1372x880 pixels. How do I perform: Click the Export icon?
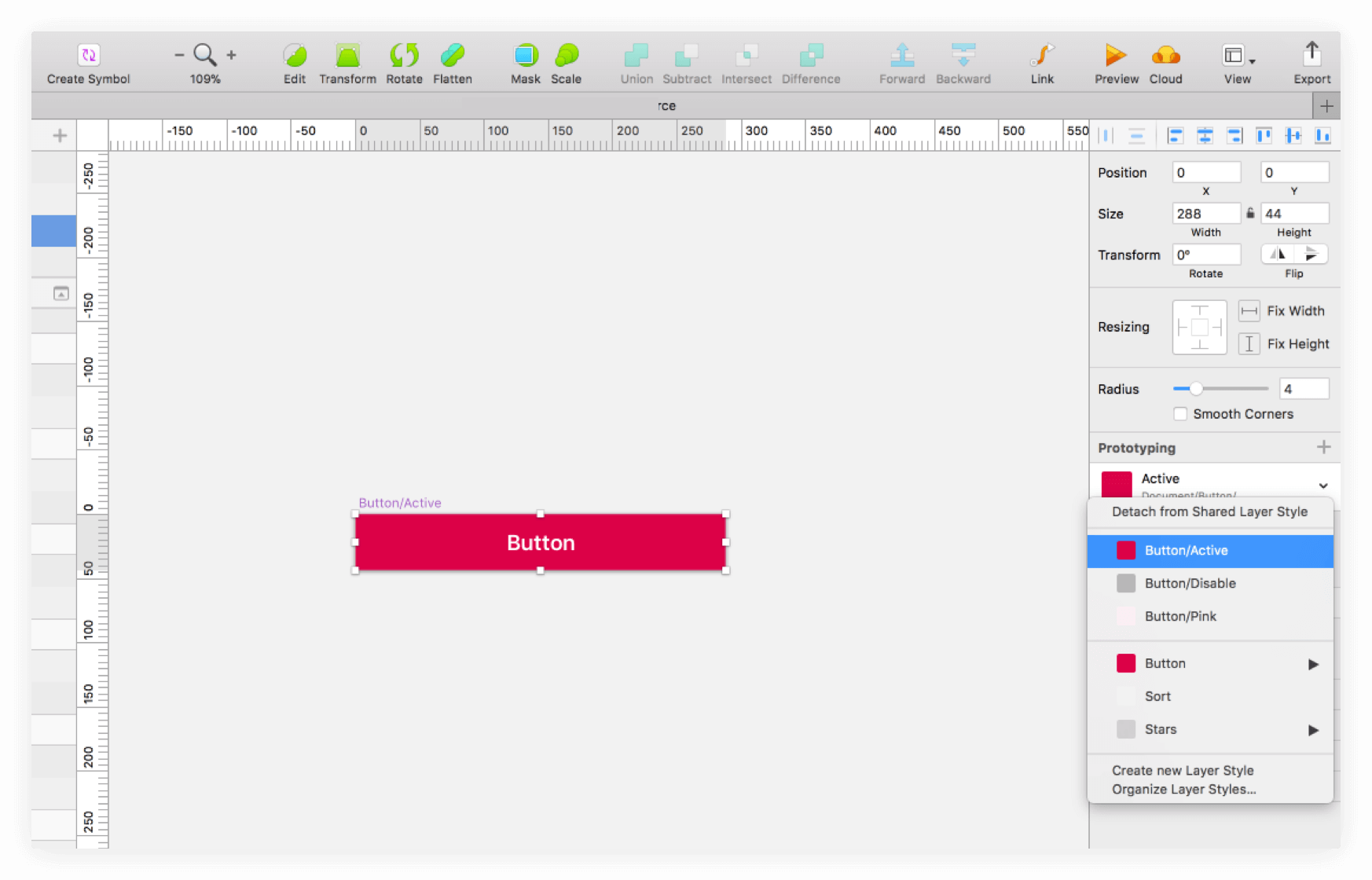[x=1311, y=56]
